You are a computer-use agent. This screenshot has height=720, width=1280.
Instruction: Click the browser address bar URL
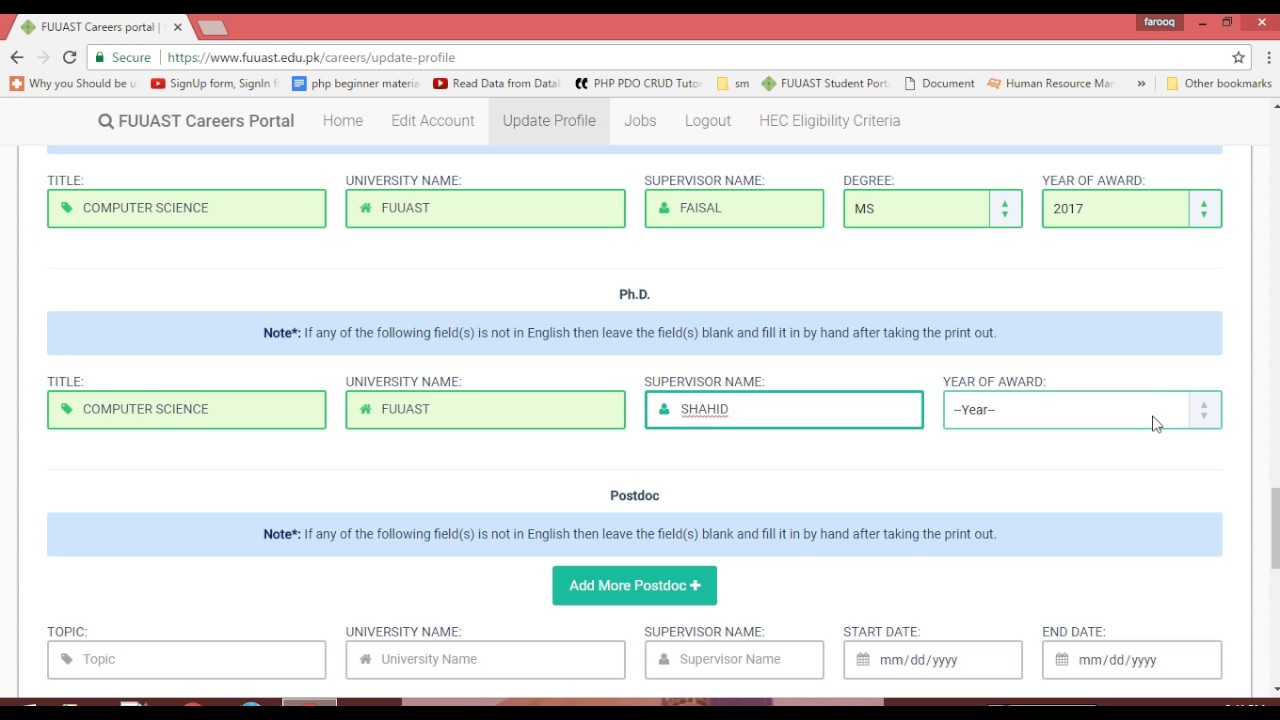[311, 58]
